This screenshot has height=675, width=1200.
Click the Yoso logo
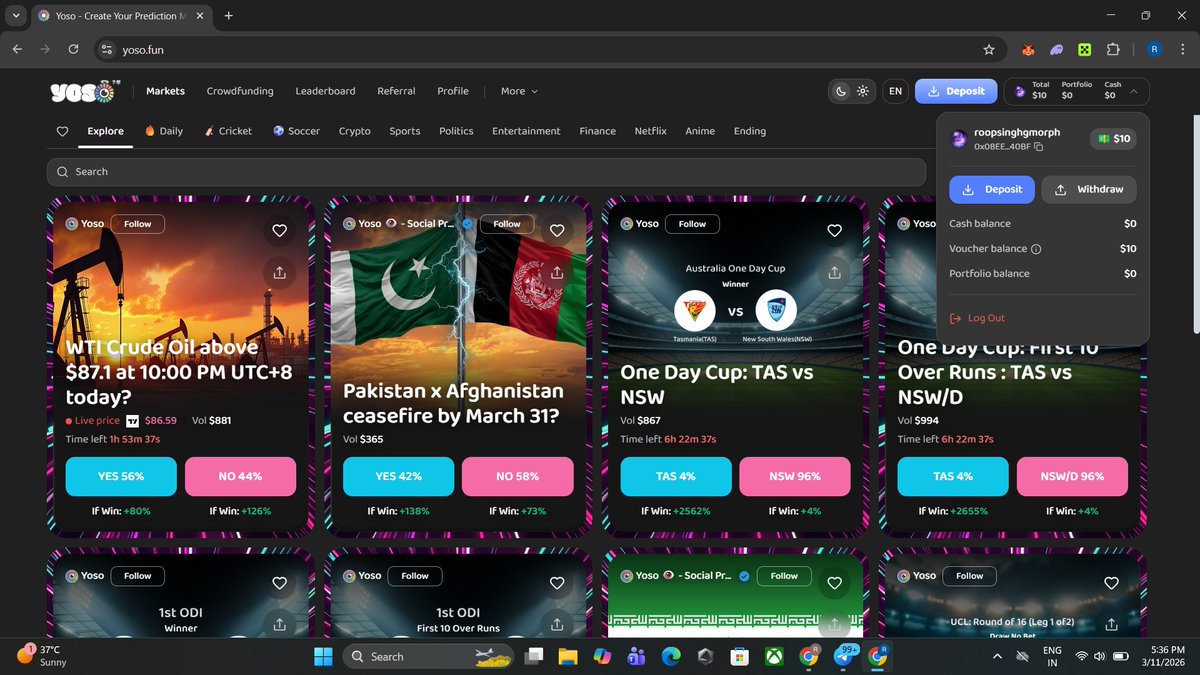pyautogui.click(x=85, y=92)
